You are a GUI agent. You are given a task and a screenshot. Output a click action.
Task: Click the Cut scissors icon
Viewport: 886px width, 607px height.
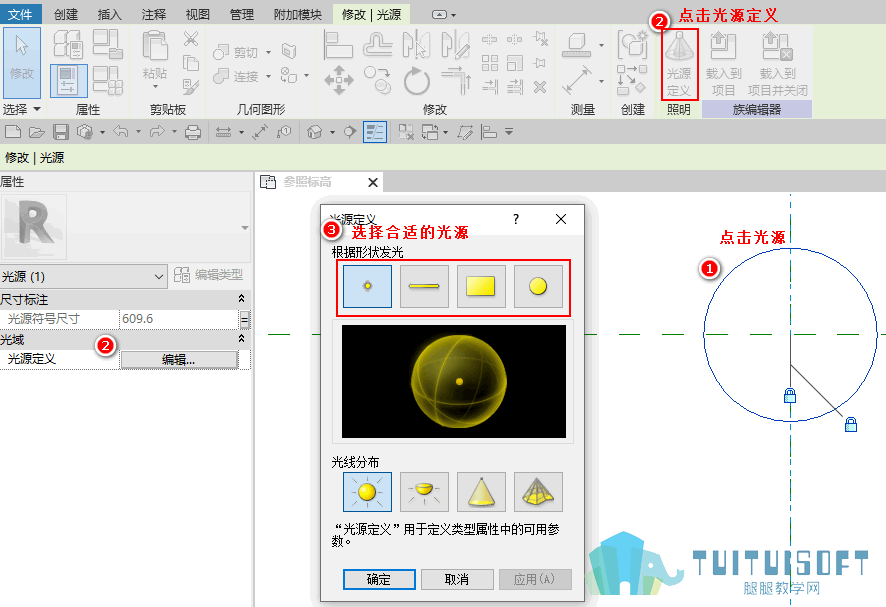pyautogui.click(x=191, y=39)
